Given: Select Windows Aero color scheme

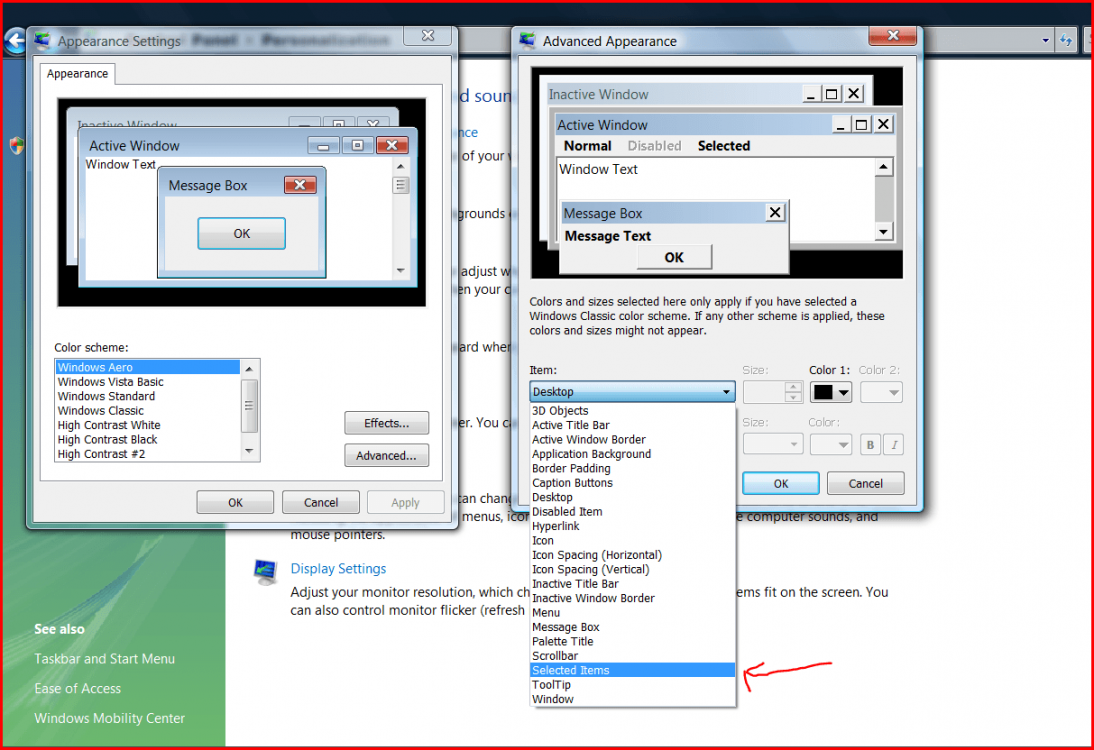Looking at the screenshot, I should pos(147,367).
